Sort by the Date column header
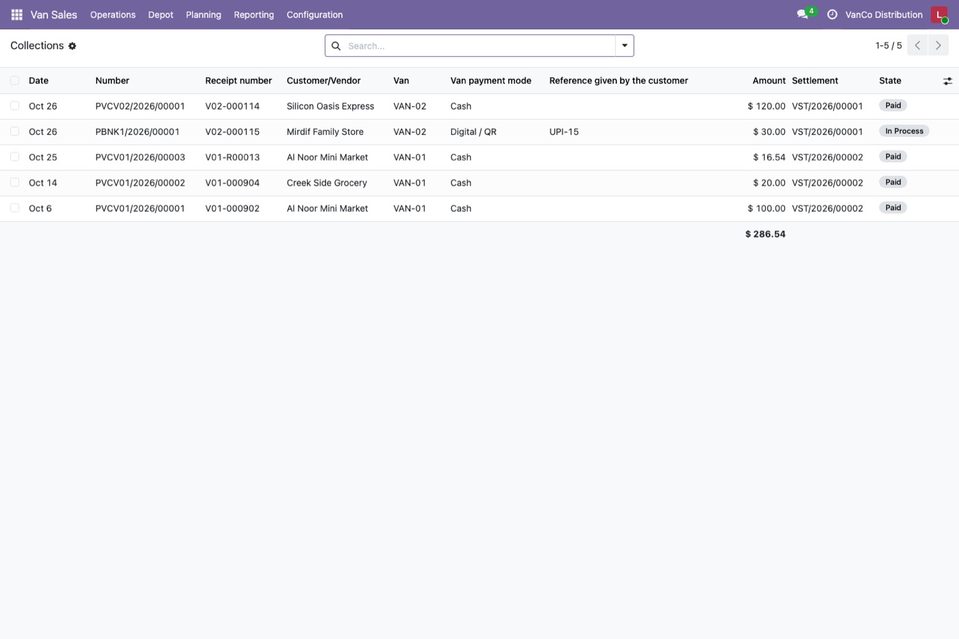The image size is (959, 639). (39, 81)
